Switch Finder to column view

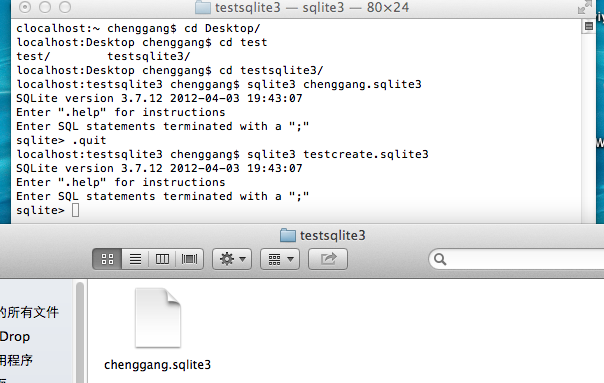(162, 259)
